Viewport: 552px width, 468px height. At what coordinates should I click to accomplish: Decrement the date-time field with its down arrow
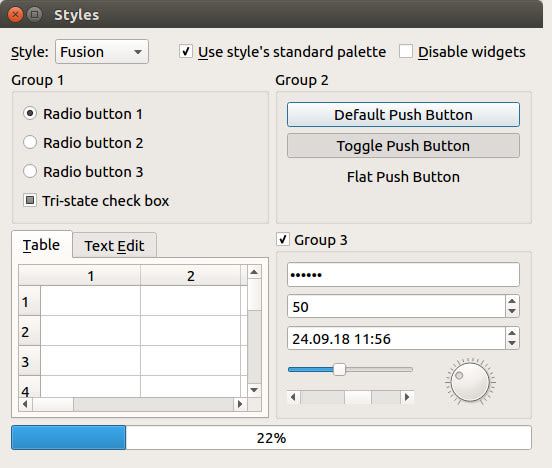512,343
